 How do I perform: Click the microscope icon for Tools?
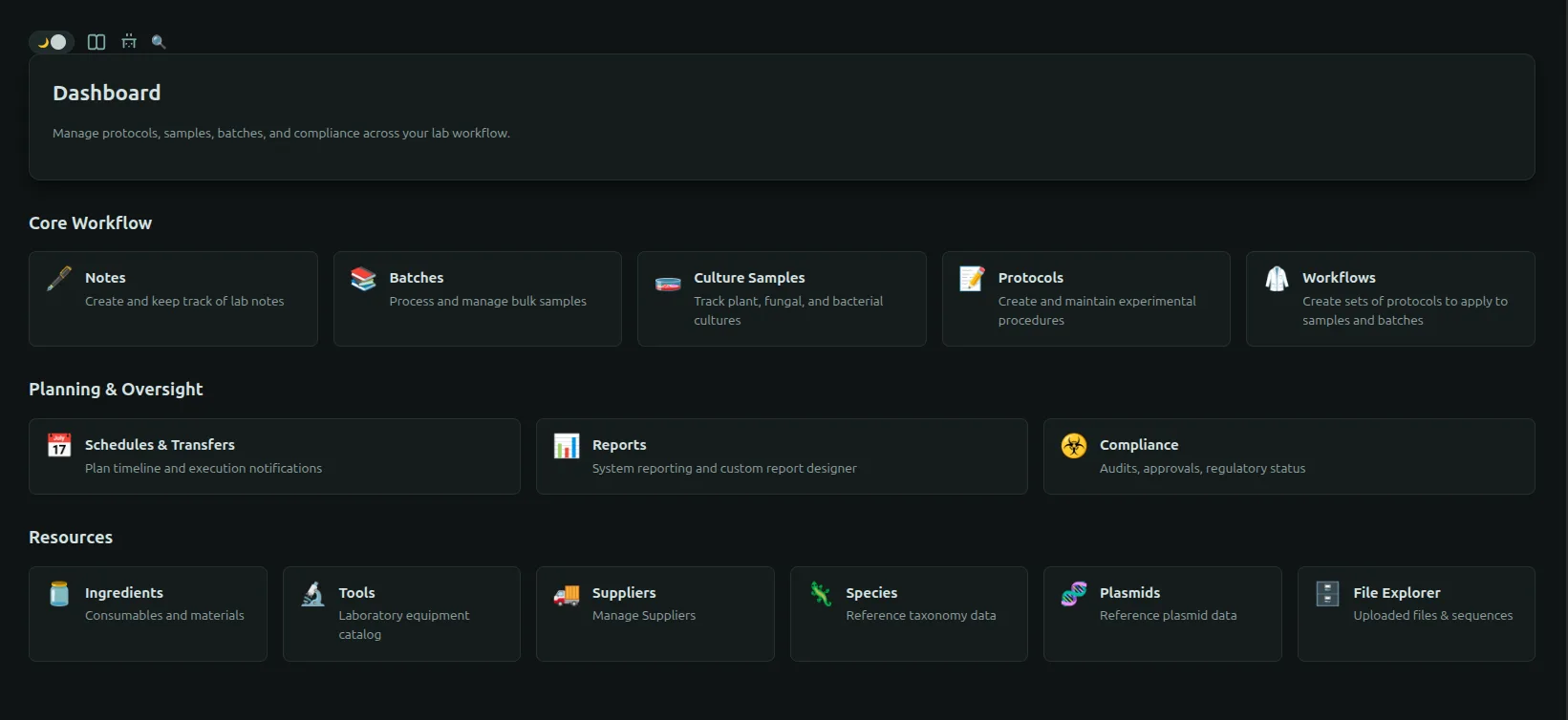pos(313,594)
